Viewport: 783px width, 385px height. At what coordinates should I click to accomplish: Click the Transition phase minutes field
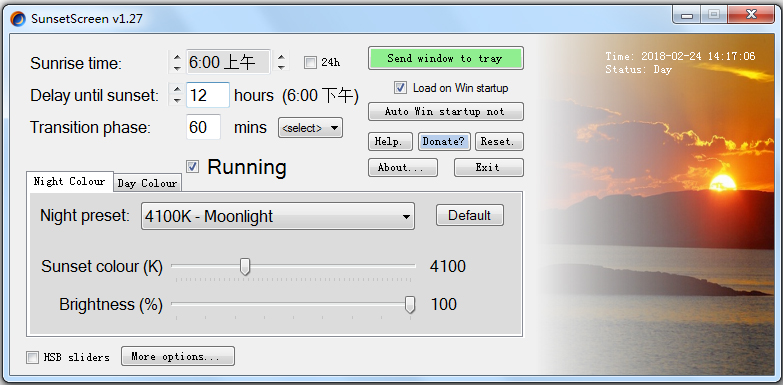click(x=203, y=127)
